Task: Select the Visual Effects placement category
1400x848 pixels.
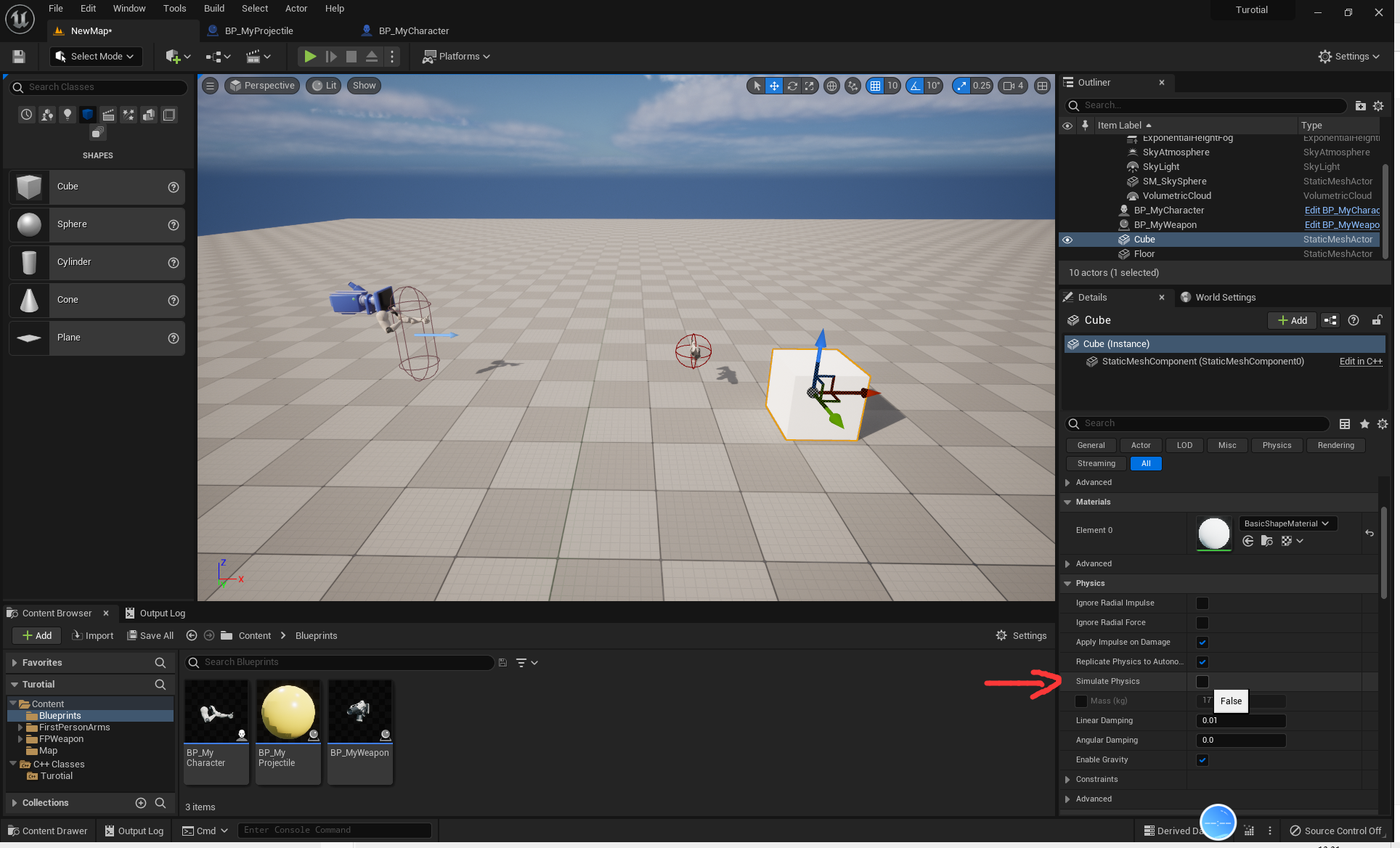Action: coord(129,114)
